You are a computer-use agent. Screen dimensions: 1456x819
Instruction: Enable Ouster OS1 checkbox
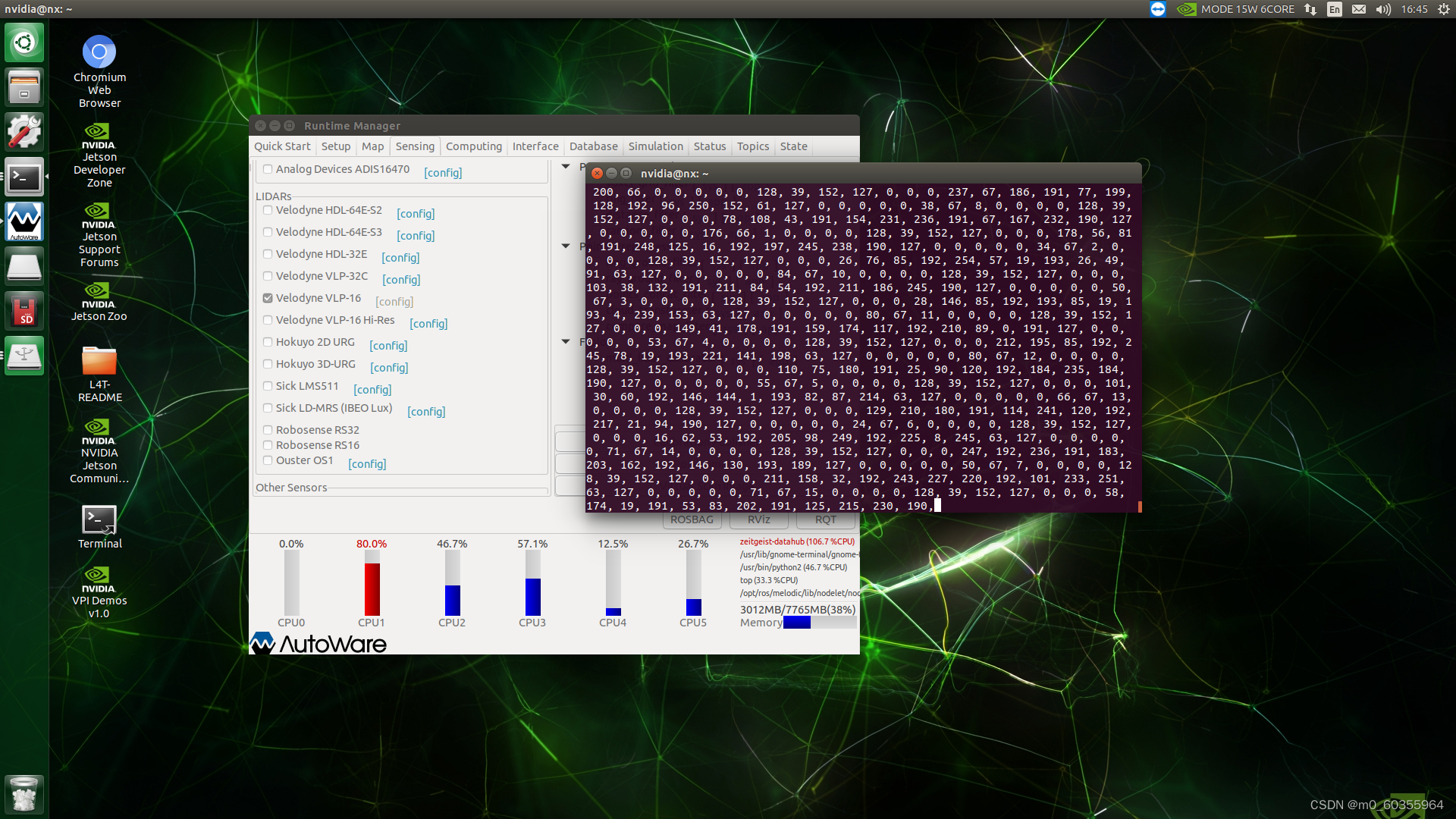[268, 460]
